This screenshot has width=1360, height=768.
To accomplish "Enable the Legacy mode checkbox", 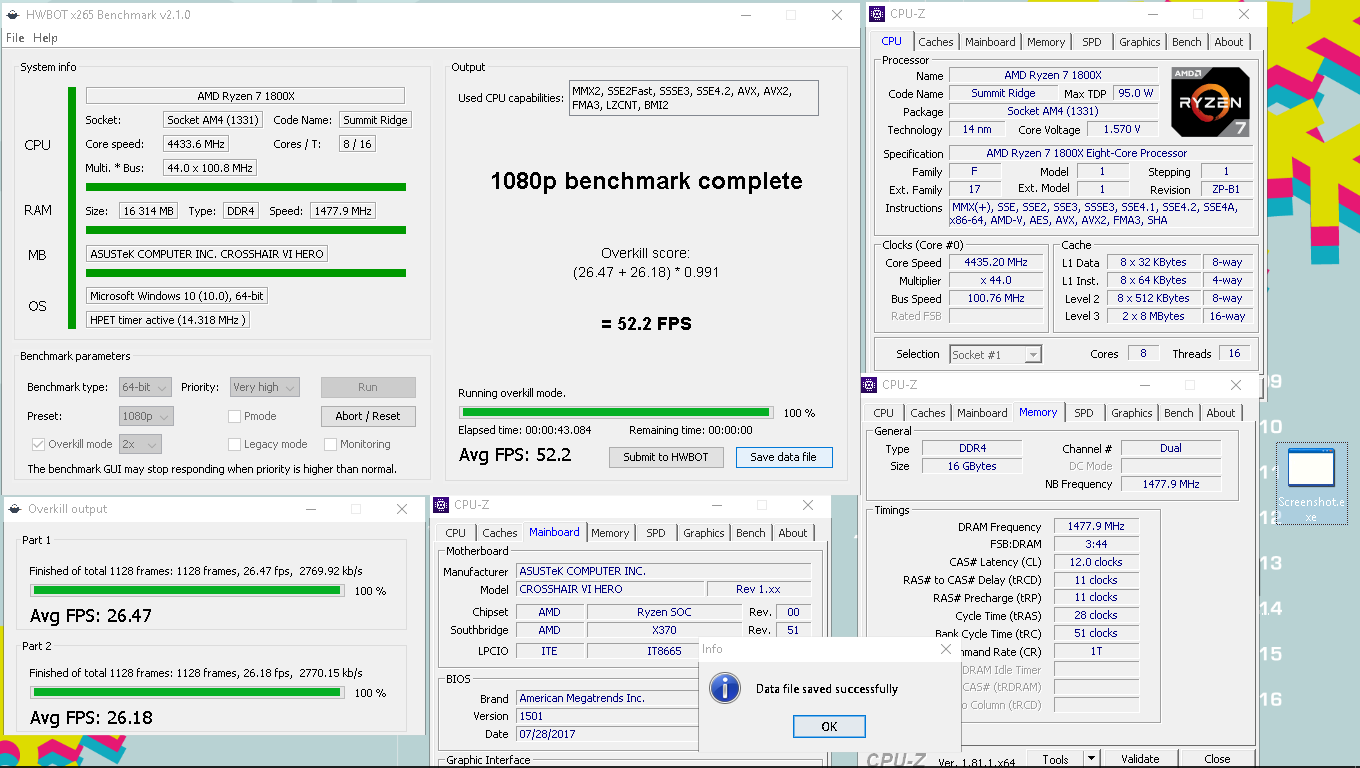I will point(234,444).
